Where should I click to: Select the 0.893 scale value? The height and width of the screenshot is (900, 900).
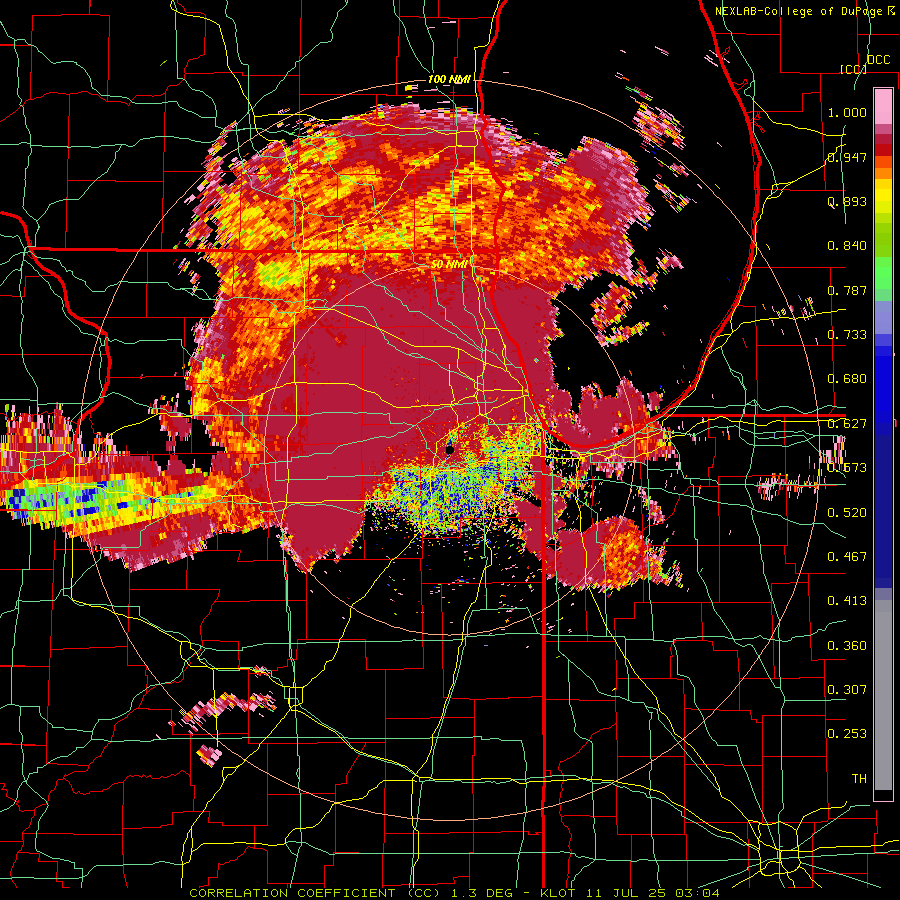pyautogui.click(x=847, y=201)
